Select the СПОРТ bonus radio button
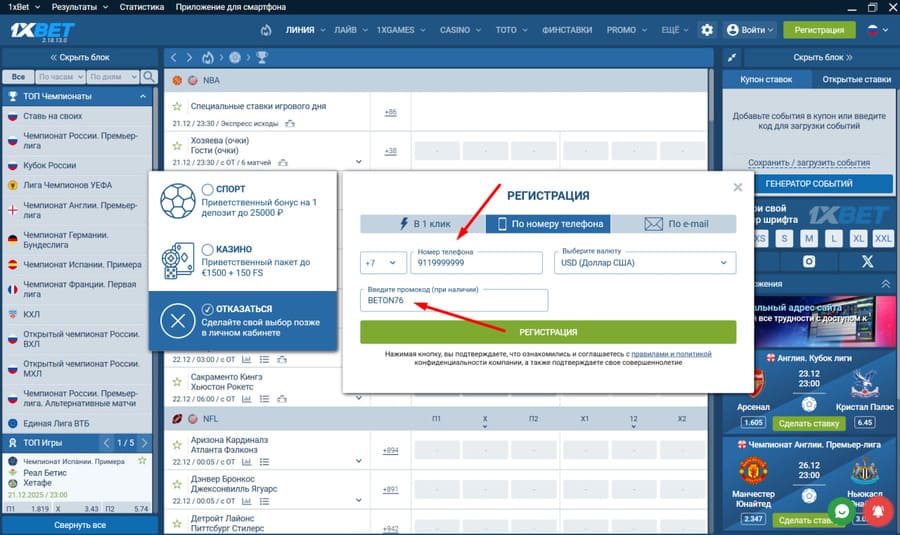This screenshot has width=900, height=535. pyautogui.click(x=207, y=189)
